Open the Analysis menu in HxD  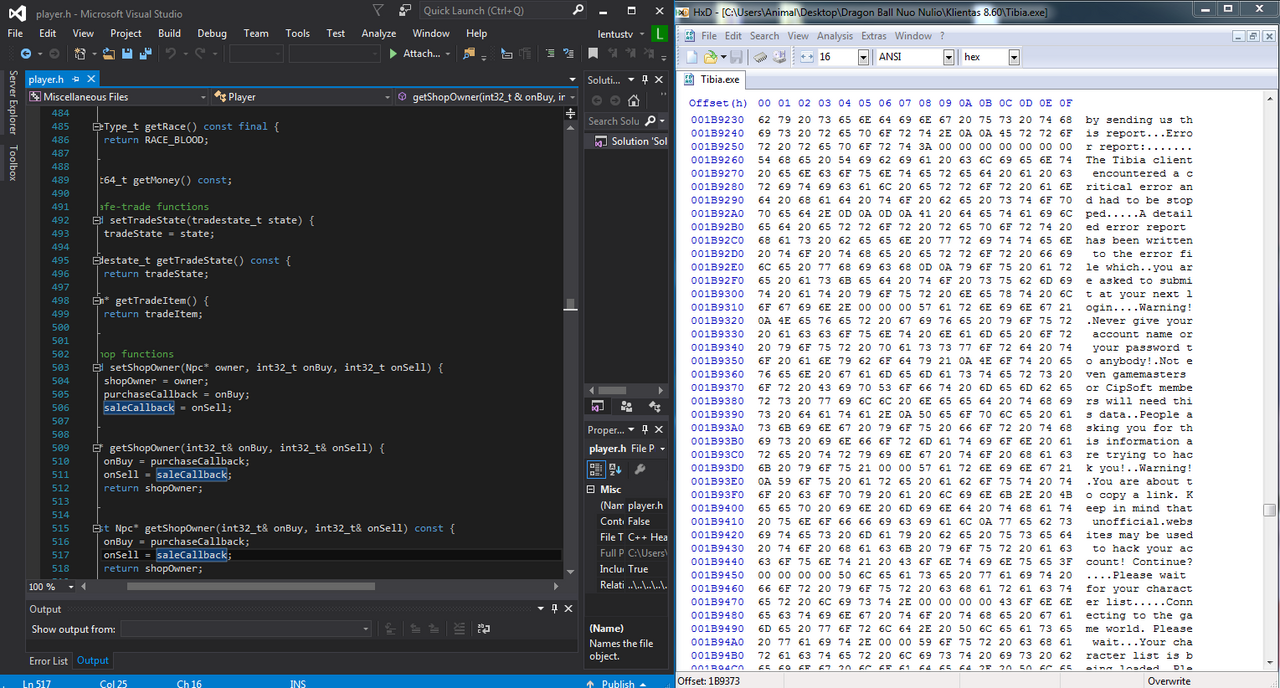[834, 36]
